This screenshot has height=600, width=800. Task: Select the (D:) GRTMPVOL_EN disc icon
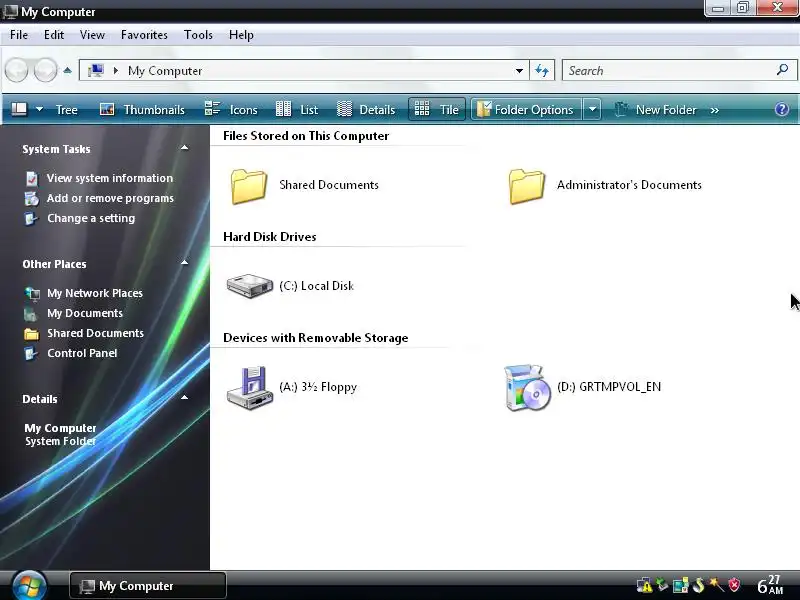(x=527, y=388)
